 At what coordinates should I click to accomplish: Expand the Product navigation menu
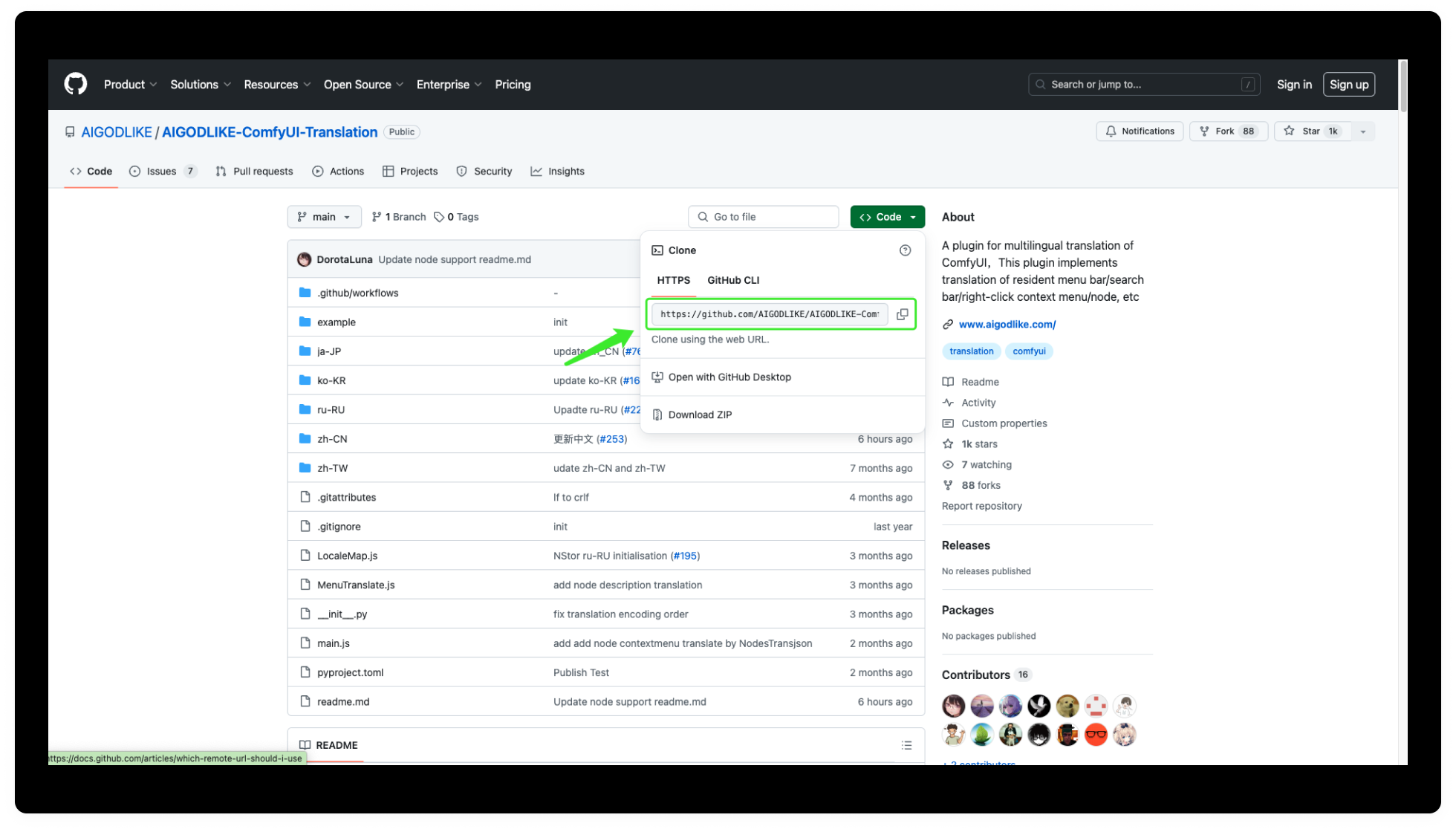coord(130,85)
